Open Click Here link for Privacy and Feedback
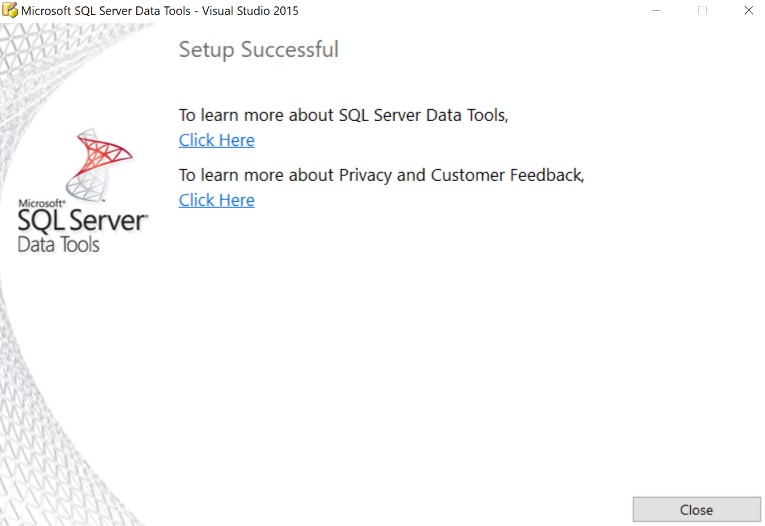This screenshot has width=765, height=526. (216, 200)
